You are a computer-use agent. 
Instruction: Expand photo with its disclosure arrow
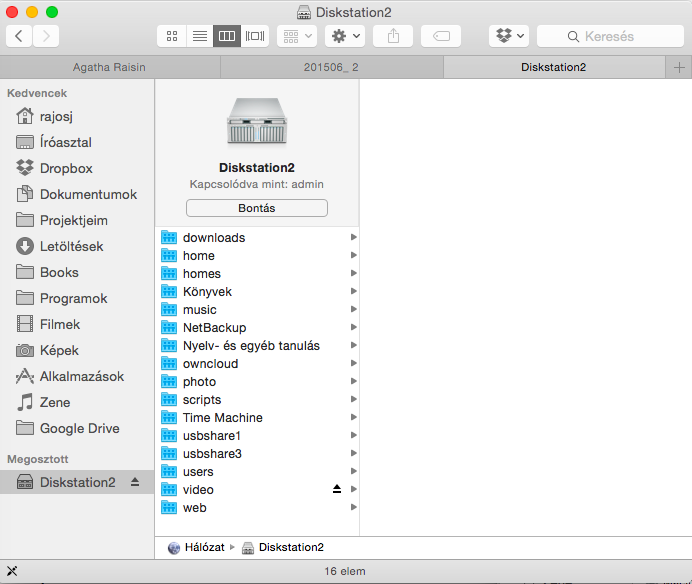coord(354,381)
